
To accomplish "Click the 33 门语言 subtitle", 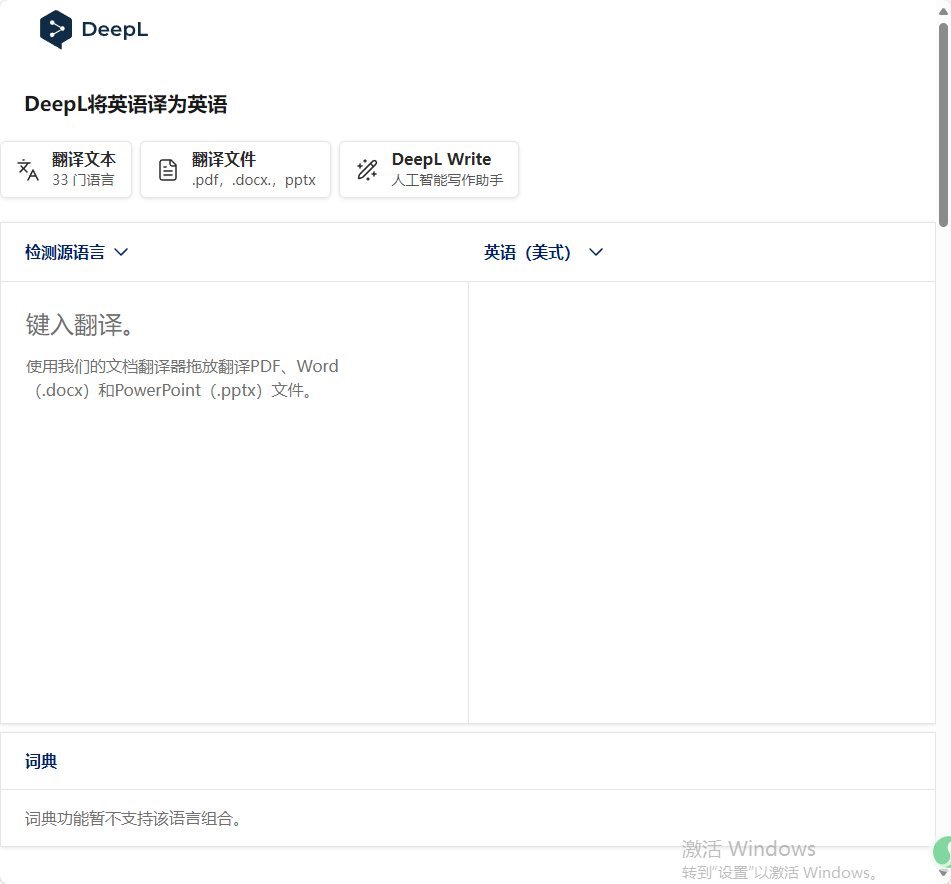I will pos(83,180).
